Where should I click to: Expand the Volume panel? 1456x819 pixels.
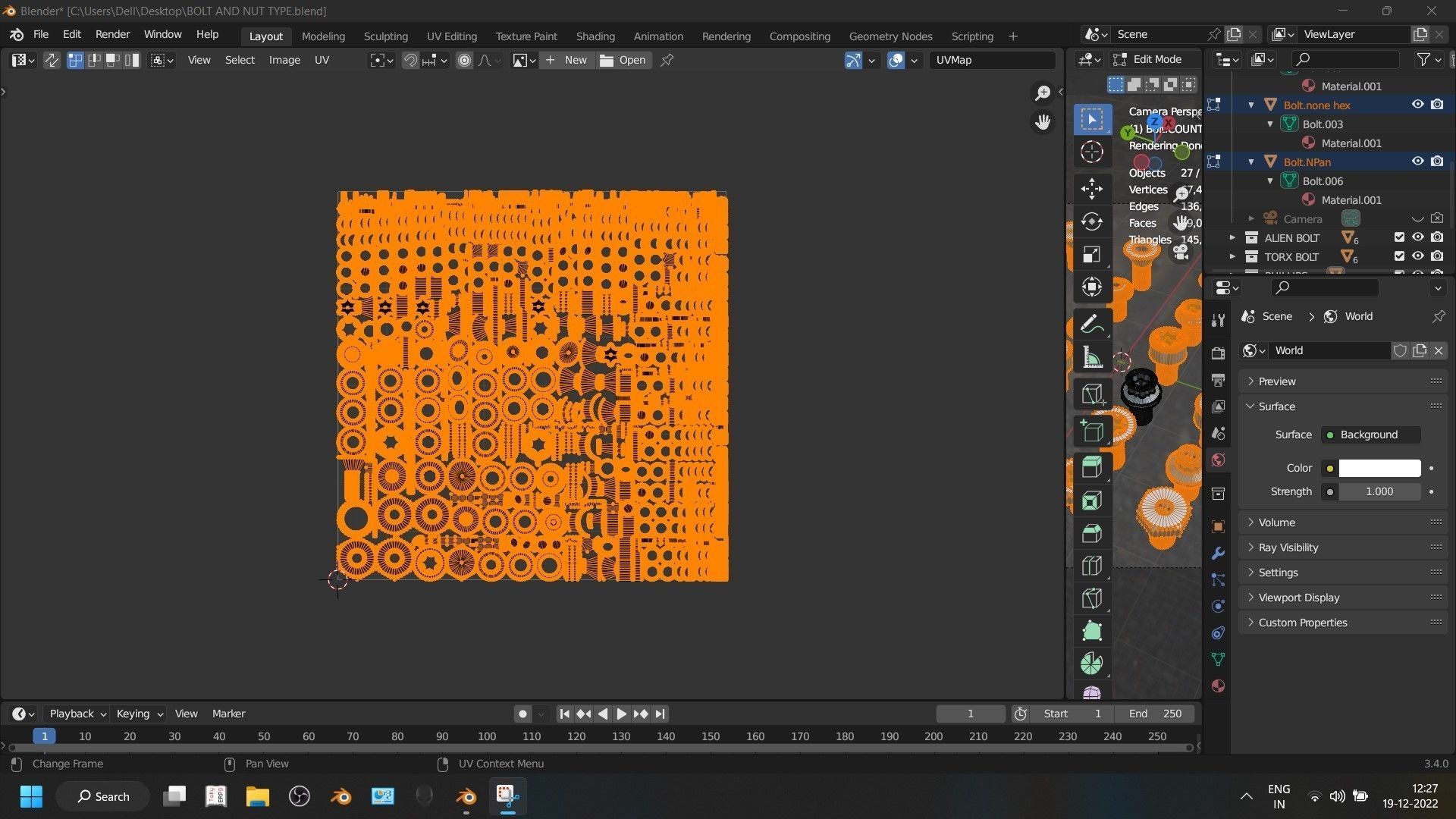coord(1276,522)
